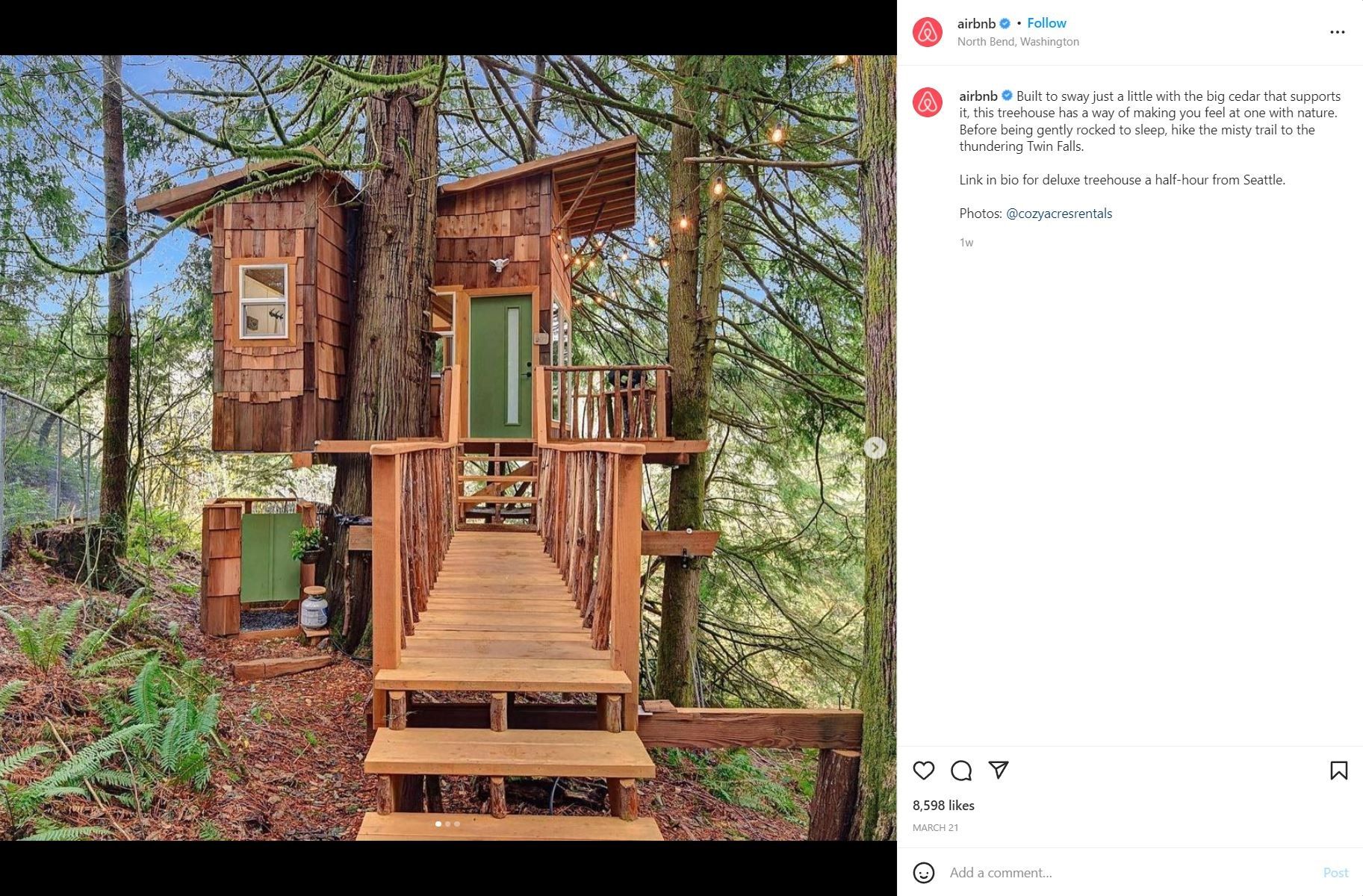Image resolution: width=1363 pixels, height=896 pixels.
Task: Share post via paper plane icon
Action: [x=999, y=770]
